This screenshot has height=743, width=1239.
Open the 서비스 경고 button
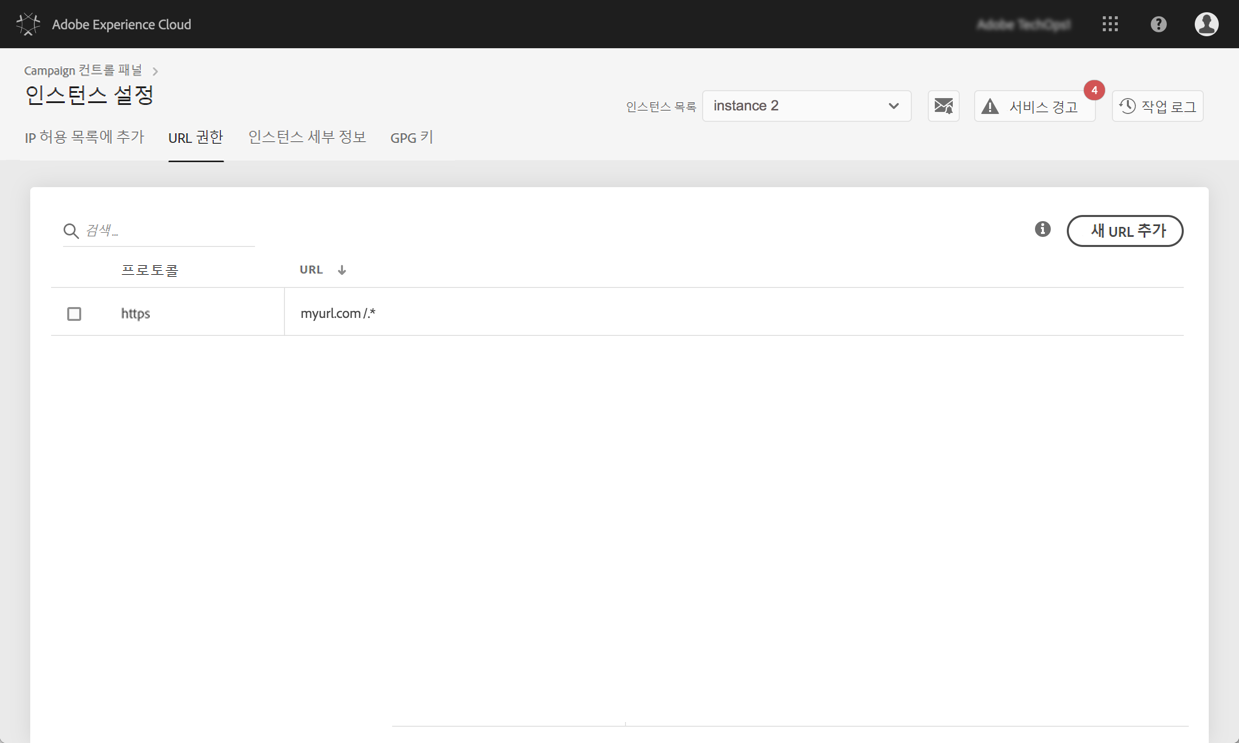[x=1034, y=106]
